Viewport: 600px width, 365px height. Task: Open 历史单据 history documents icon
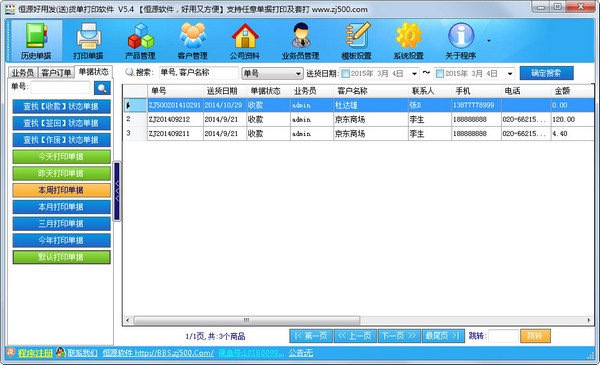(x=36, y=41)
